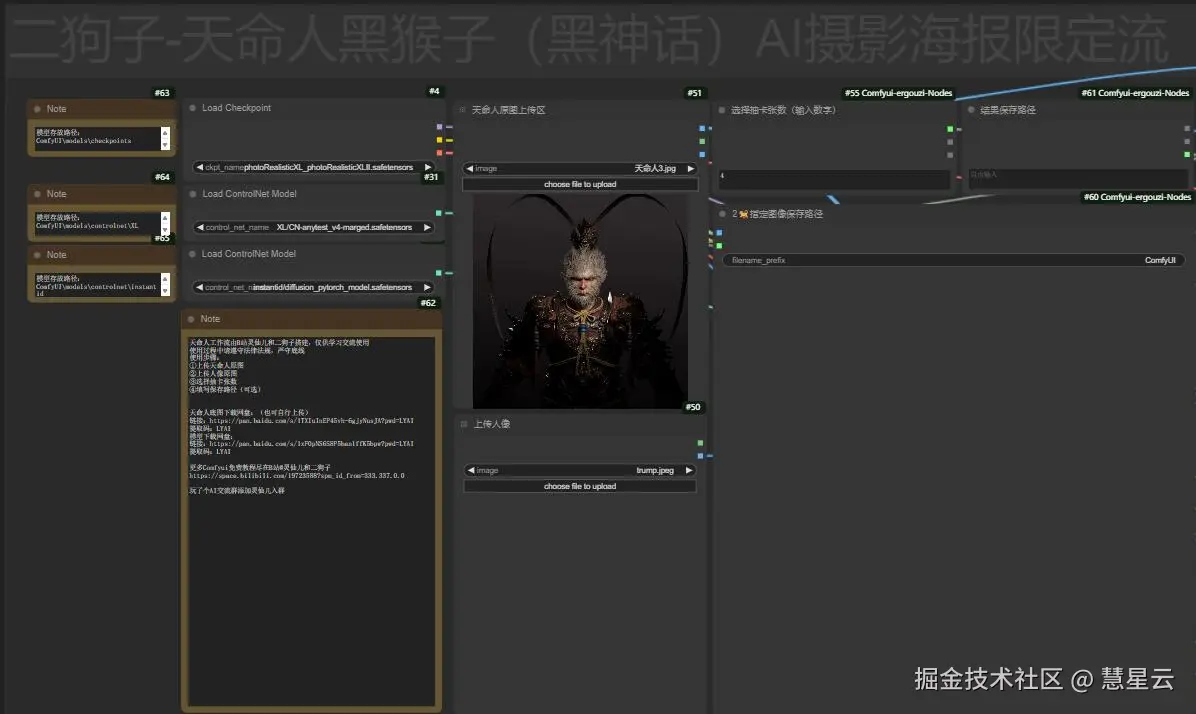Click the green output socket on Load ControlNet Model
Viewport: 1196px width, 714px height.
(437, 212)
